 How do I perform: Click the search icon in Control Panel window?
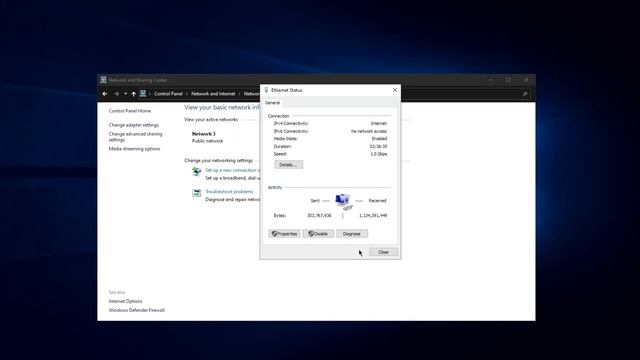point(525,94)
